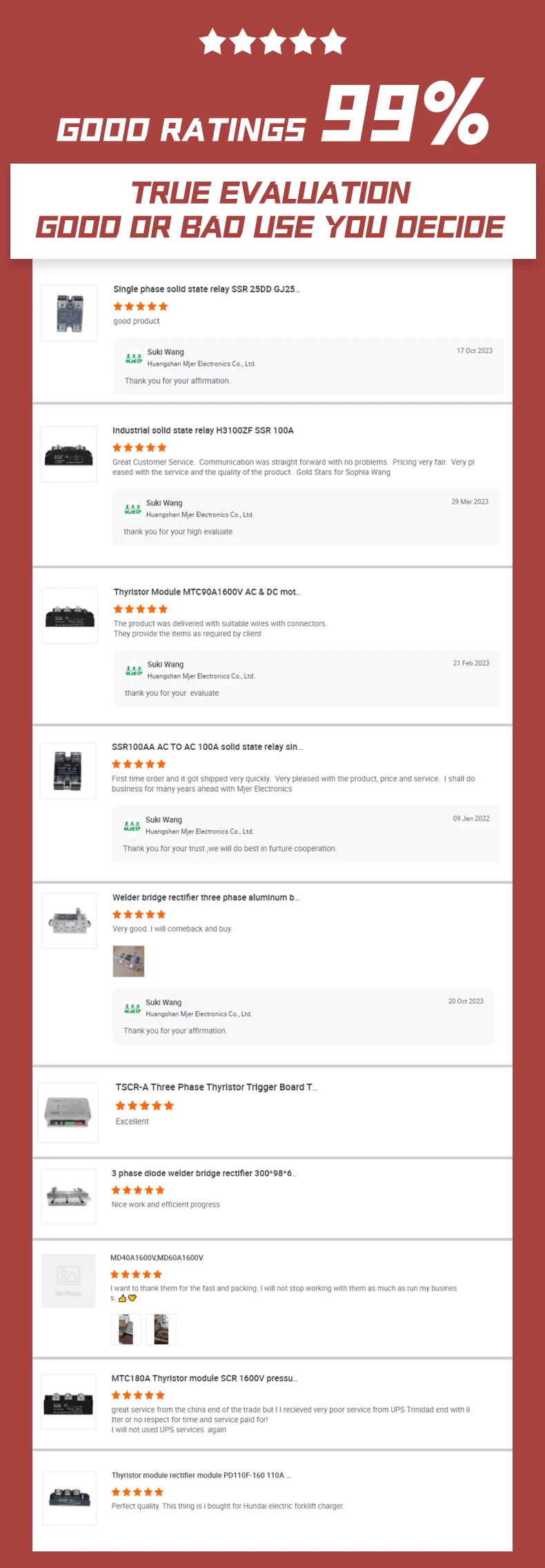Click the TSCR-A trigger board product image
The image size is (545, 1568).
68,1112
